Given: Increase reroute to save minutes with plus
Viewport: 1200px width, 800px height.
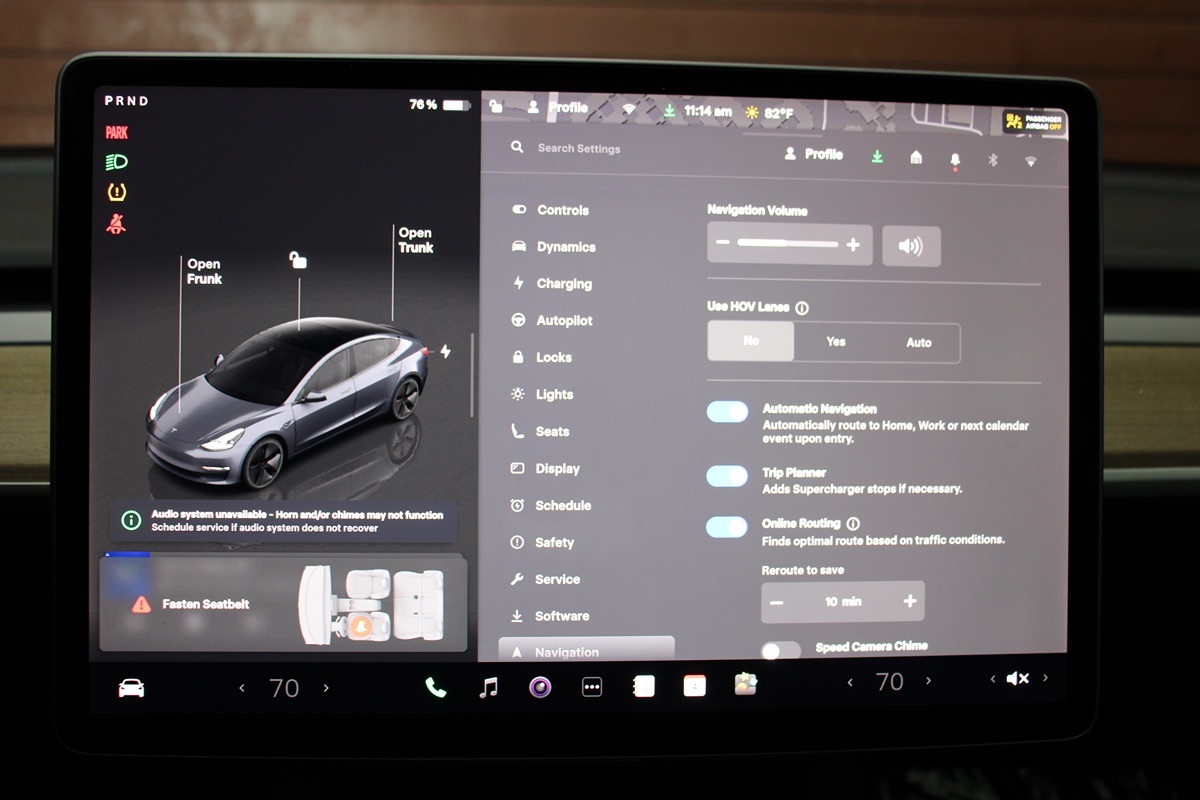Looking at the screenshot, I should pos(909,601).
